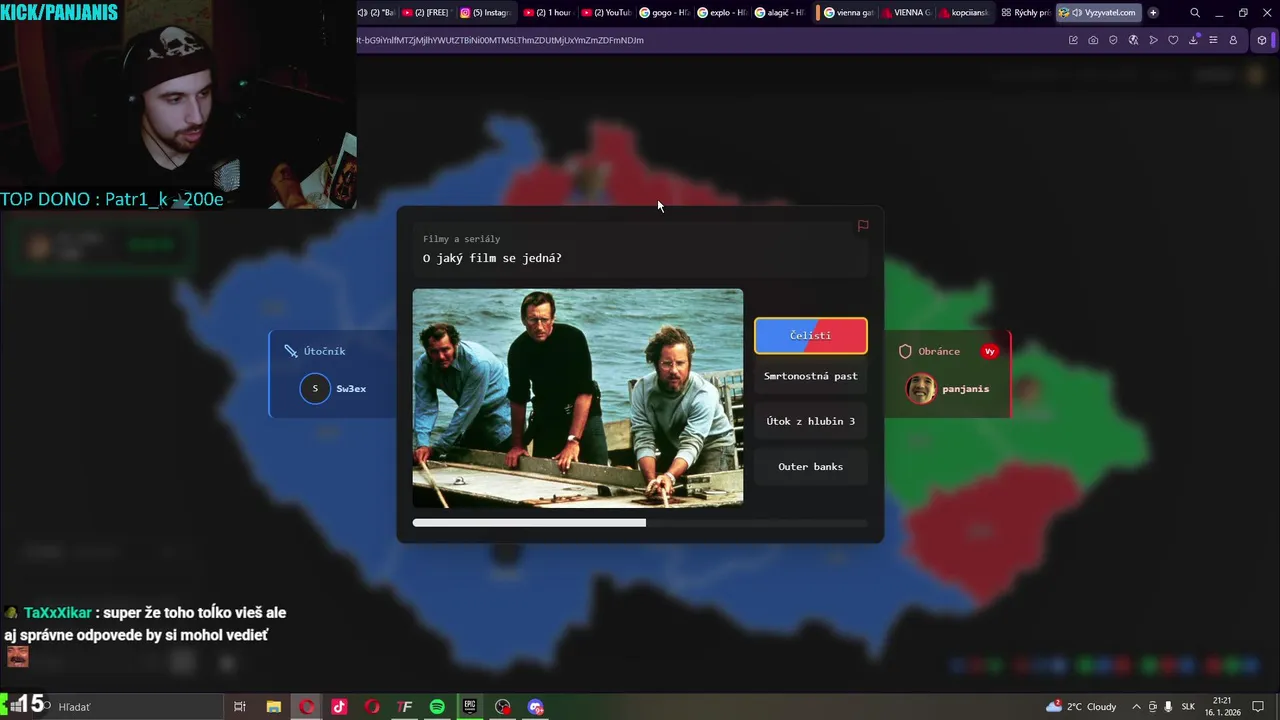The image size is (1280, 720).
Task: Choose answer Útok z hlubin 3
Action: pyautogui.click(x=810, y=422)
